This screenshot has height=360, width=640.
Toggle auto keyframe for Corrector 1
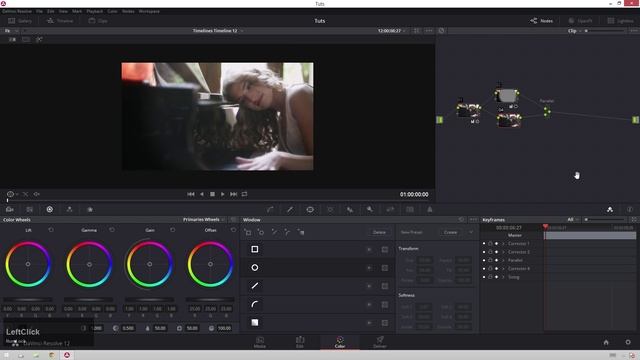coord(496,244)
